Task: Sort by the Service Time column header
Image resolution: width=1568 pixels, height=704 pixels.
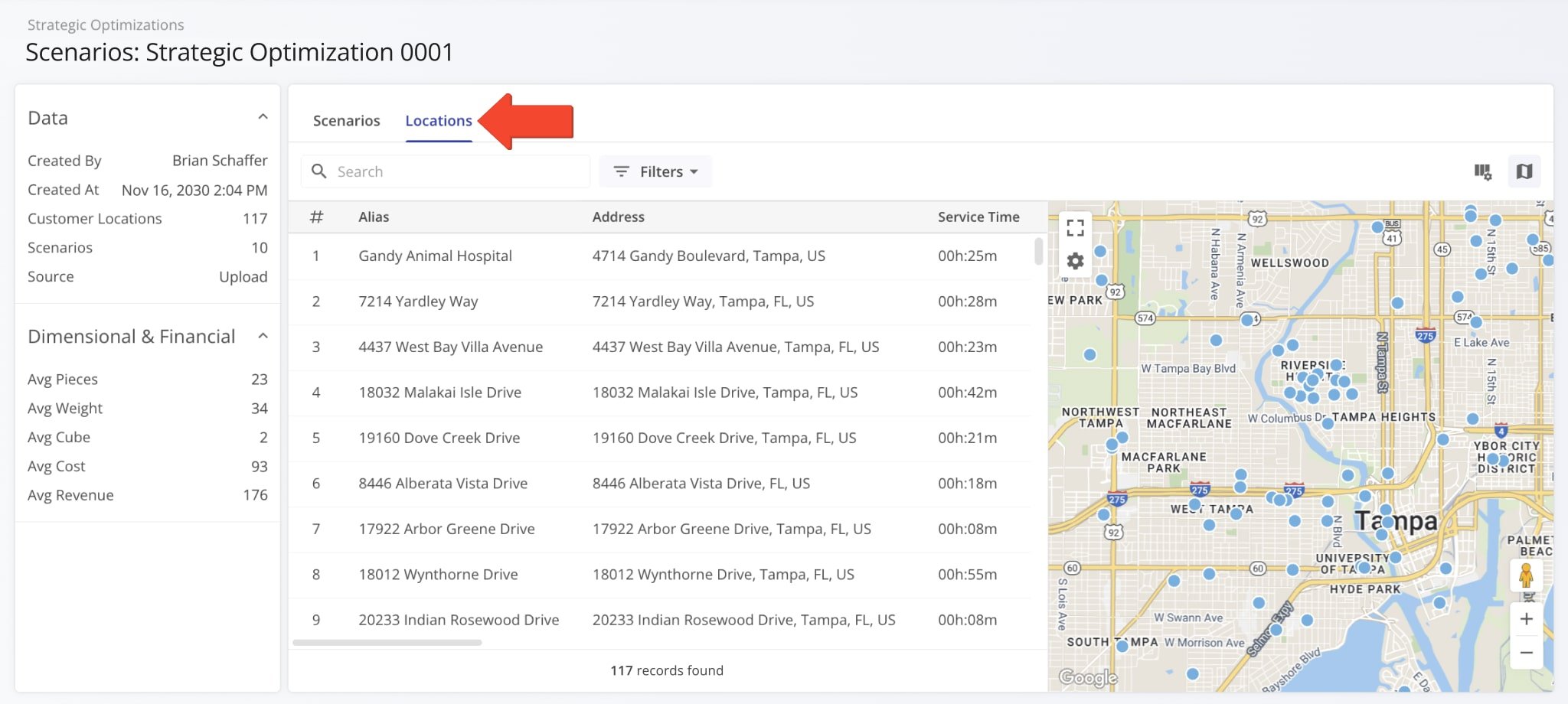Action: pyautogui.click(x=978, y=217)
